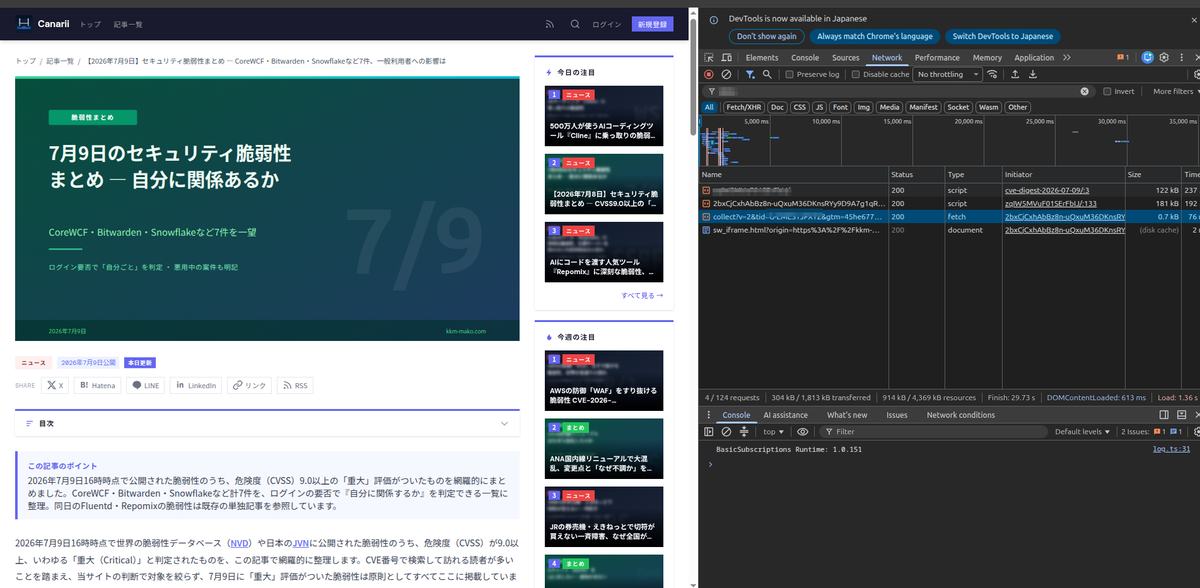The image size is (1200, 588).
Task: Clear the network log icon
Action: pyautogui.click(x=727, y=74)
